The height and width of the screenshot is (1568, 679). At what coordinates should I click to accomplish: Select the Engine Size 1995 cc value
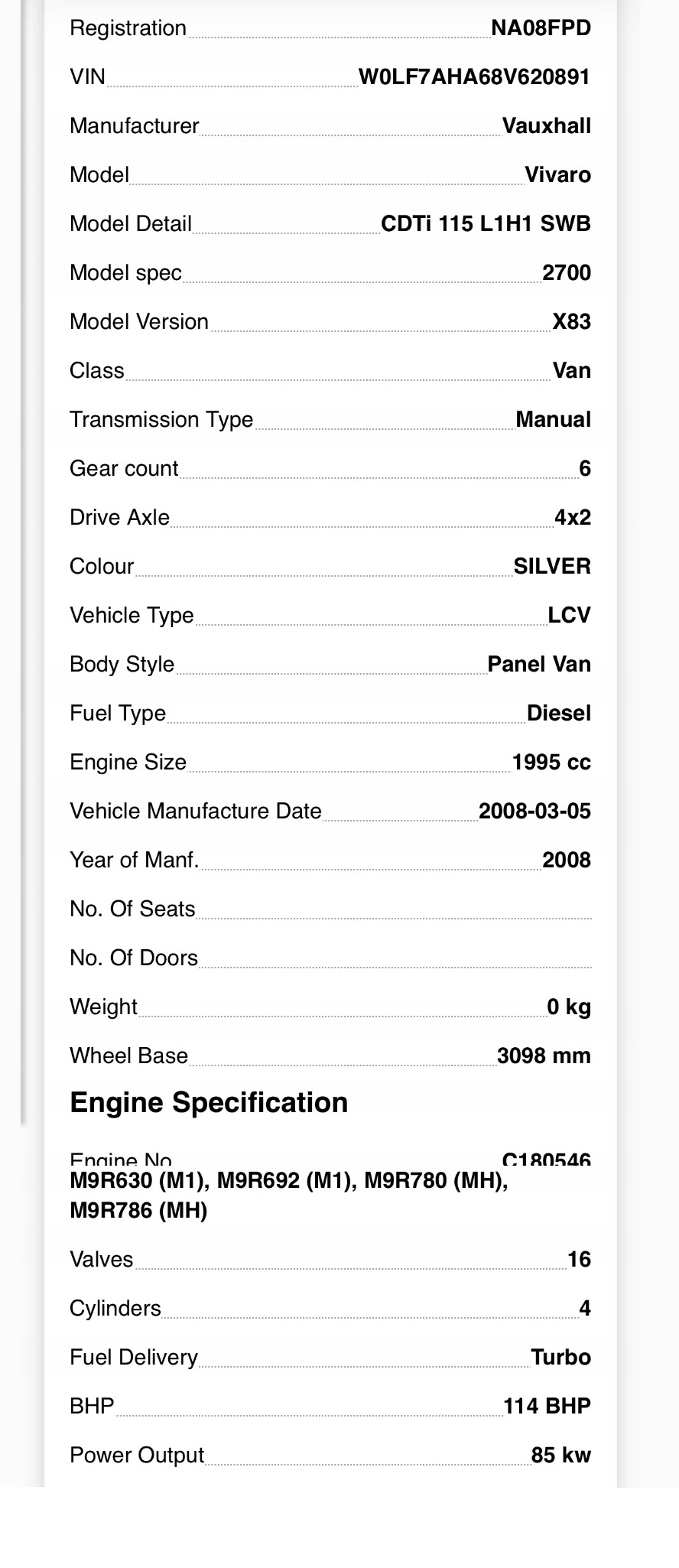point(551,763)
